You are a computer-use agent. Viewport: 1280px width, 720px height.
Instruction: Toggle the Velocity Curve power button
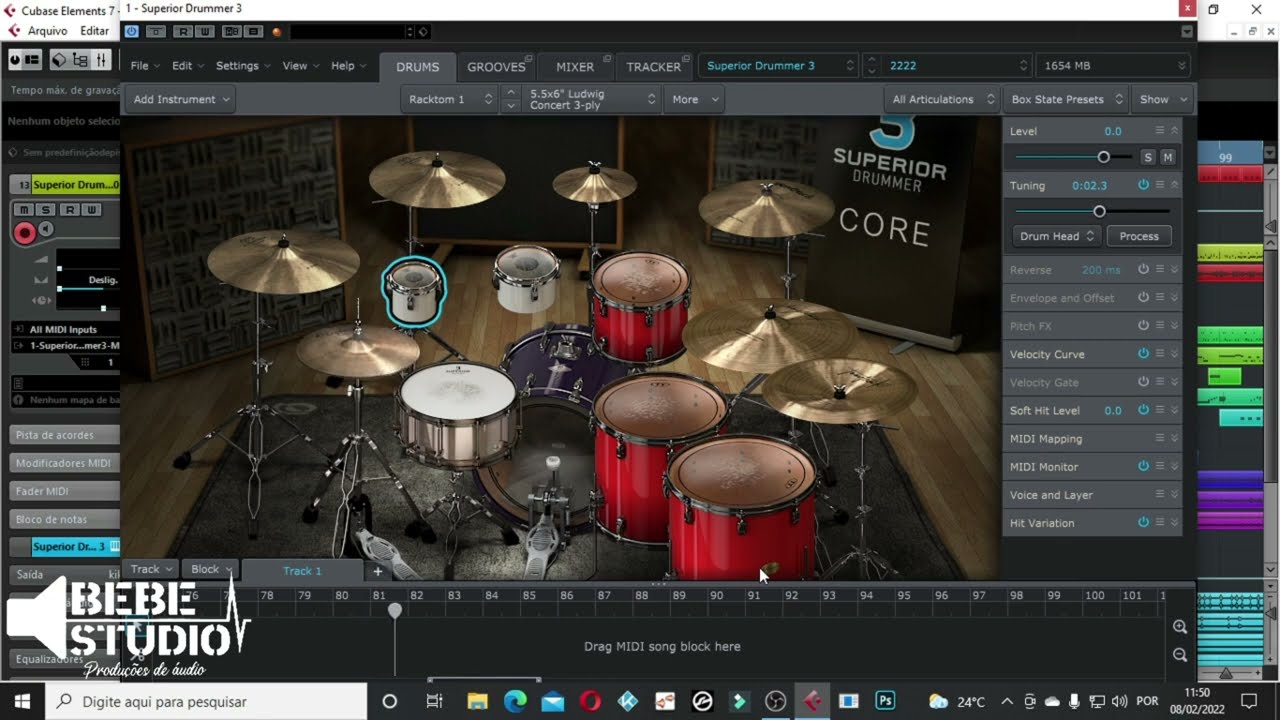click(1143, 353)
